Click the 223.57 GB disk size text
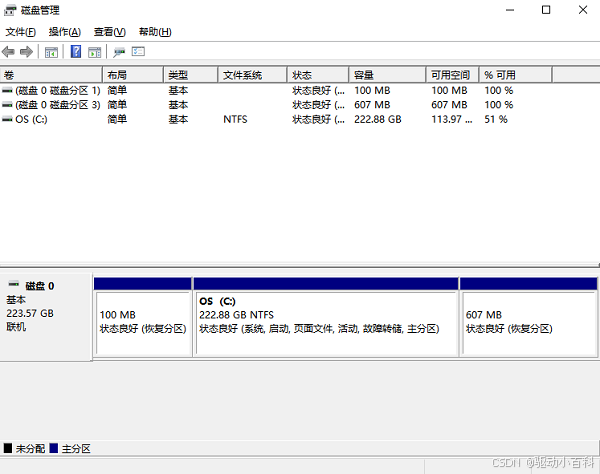Image resolution: width=600 pixels, height=474 pixels. point(30,313)
